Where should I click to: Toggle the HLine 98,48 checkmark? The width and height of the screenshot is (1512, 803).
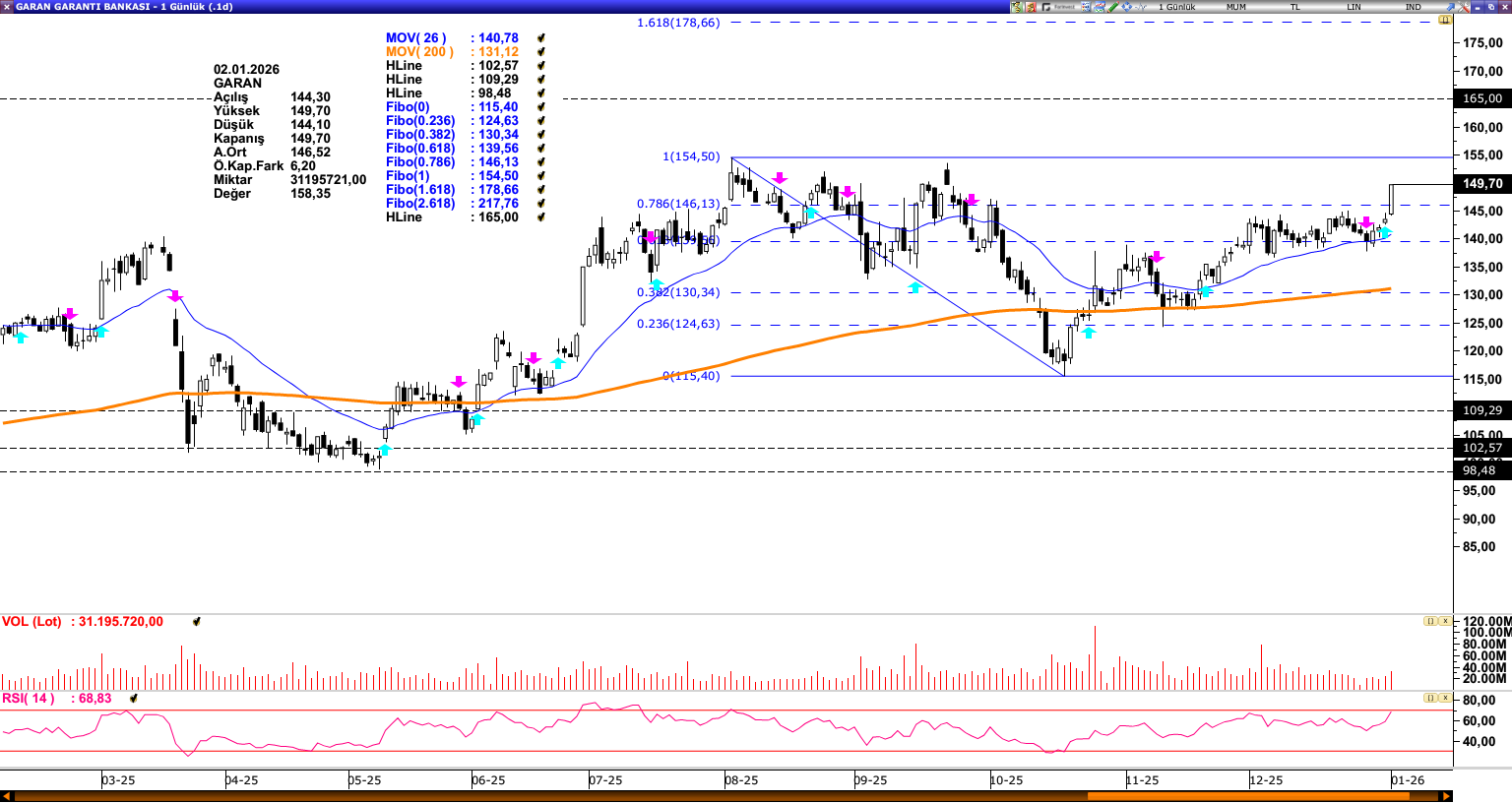click(541, 93)
